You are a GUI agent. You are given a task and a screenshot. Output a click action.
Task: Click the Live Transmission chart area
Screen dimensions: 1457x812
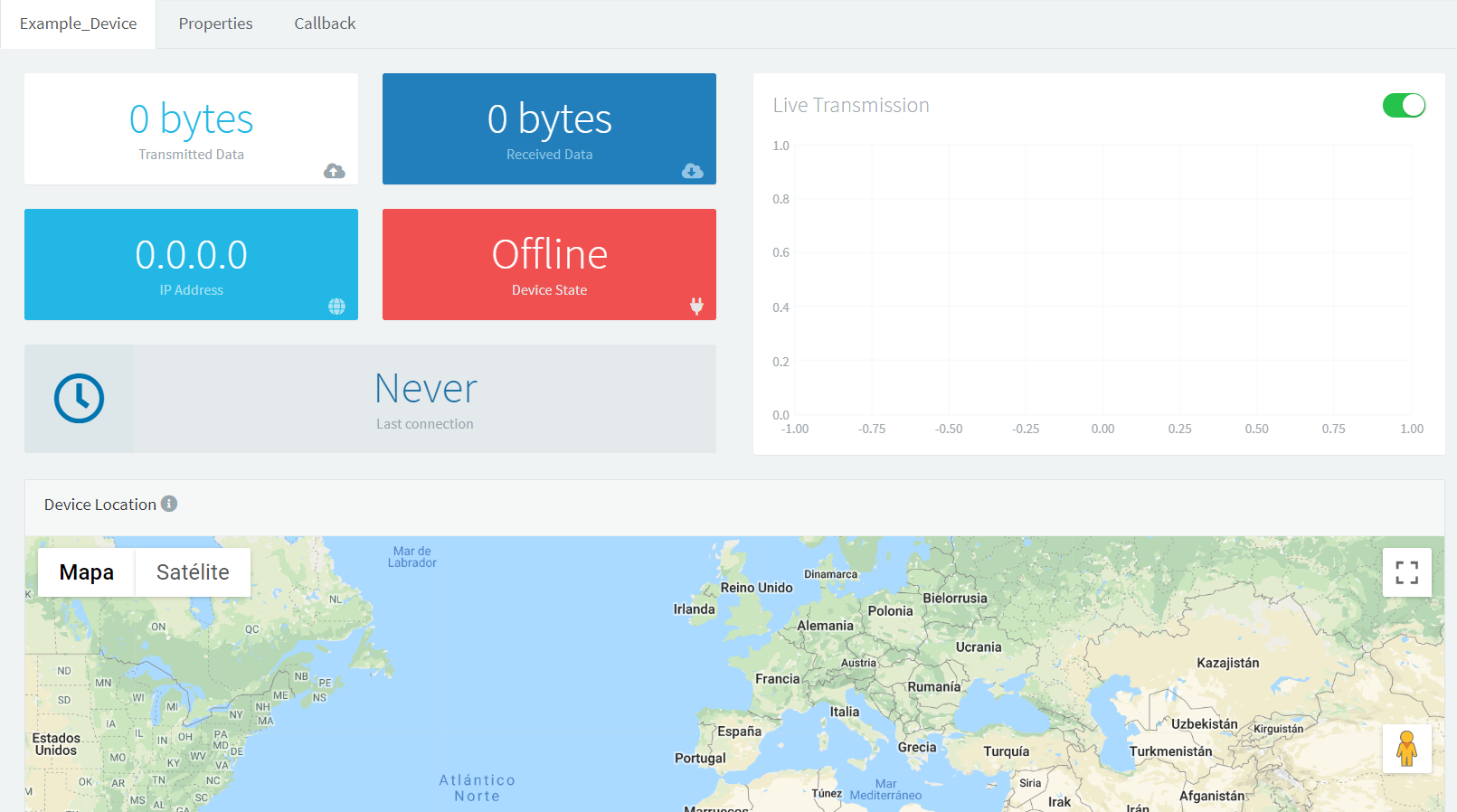(1102, 280)
